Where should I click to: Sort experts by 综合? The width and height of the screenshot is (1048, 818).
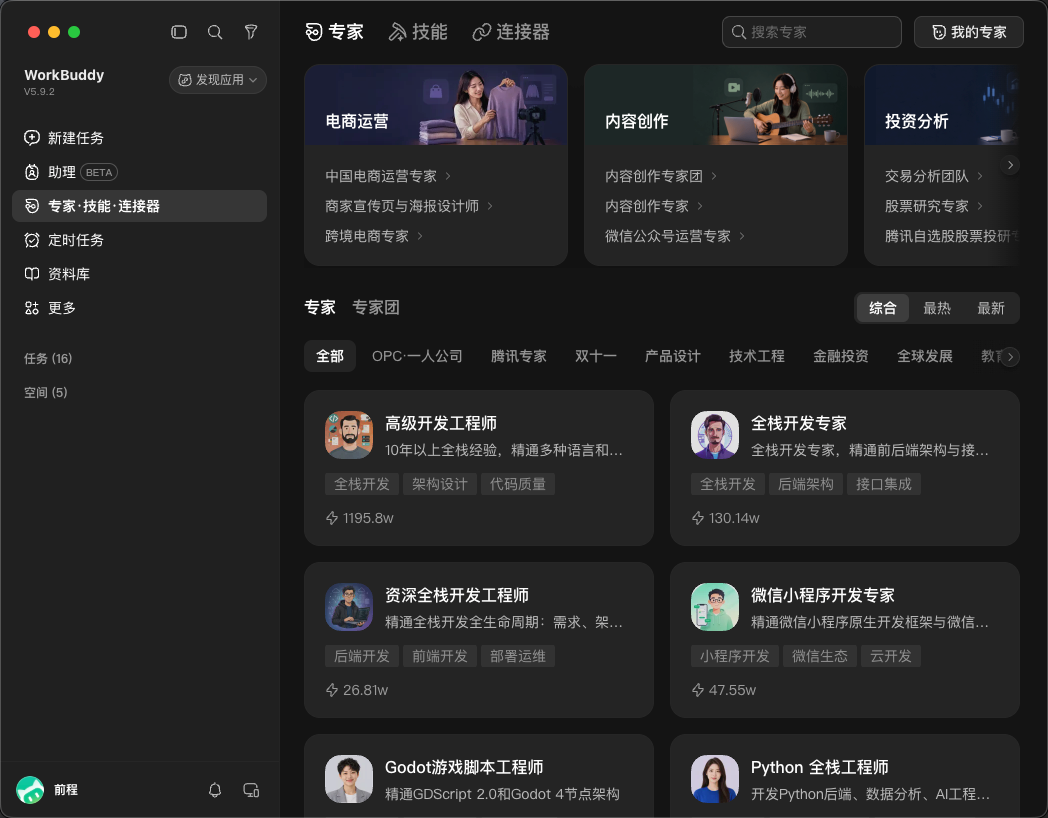pos(882,308)
